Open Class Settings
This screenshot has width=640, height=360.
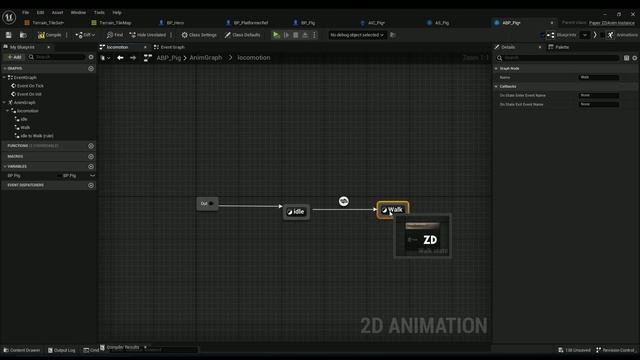199,35
